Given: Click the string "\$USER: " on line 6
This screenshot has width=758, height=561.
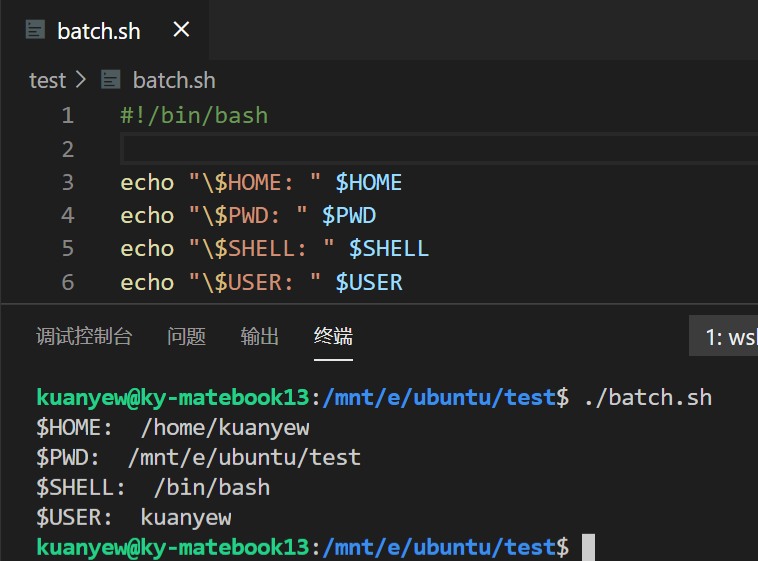Looking at the screenshot, I should 255,282.
